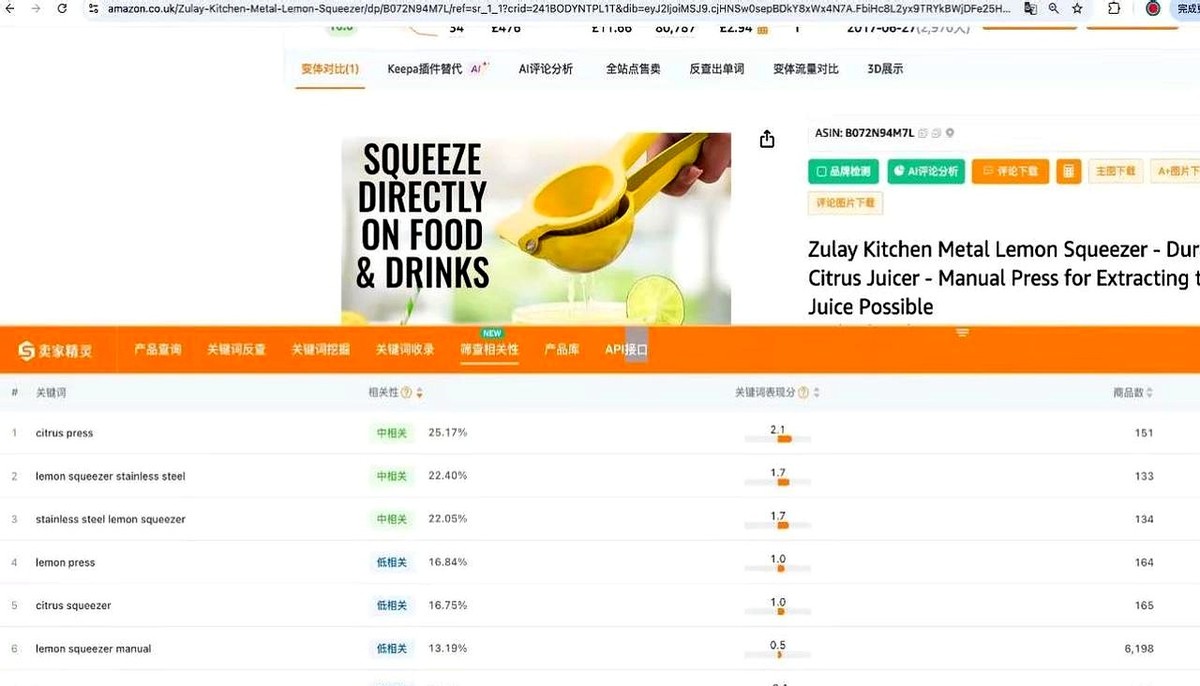The height and width of the screenshot is (686, 1200).
Task: Click the help icon beside 相关性 header
Action: click(x=406, y=393)
